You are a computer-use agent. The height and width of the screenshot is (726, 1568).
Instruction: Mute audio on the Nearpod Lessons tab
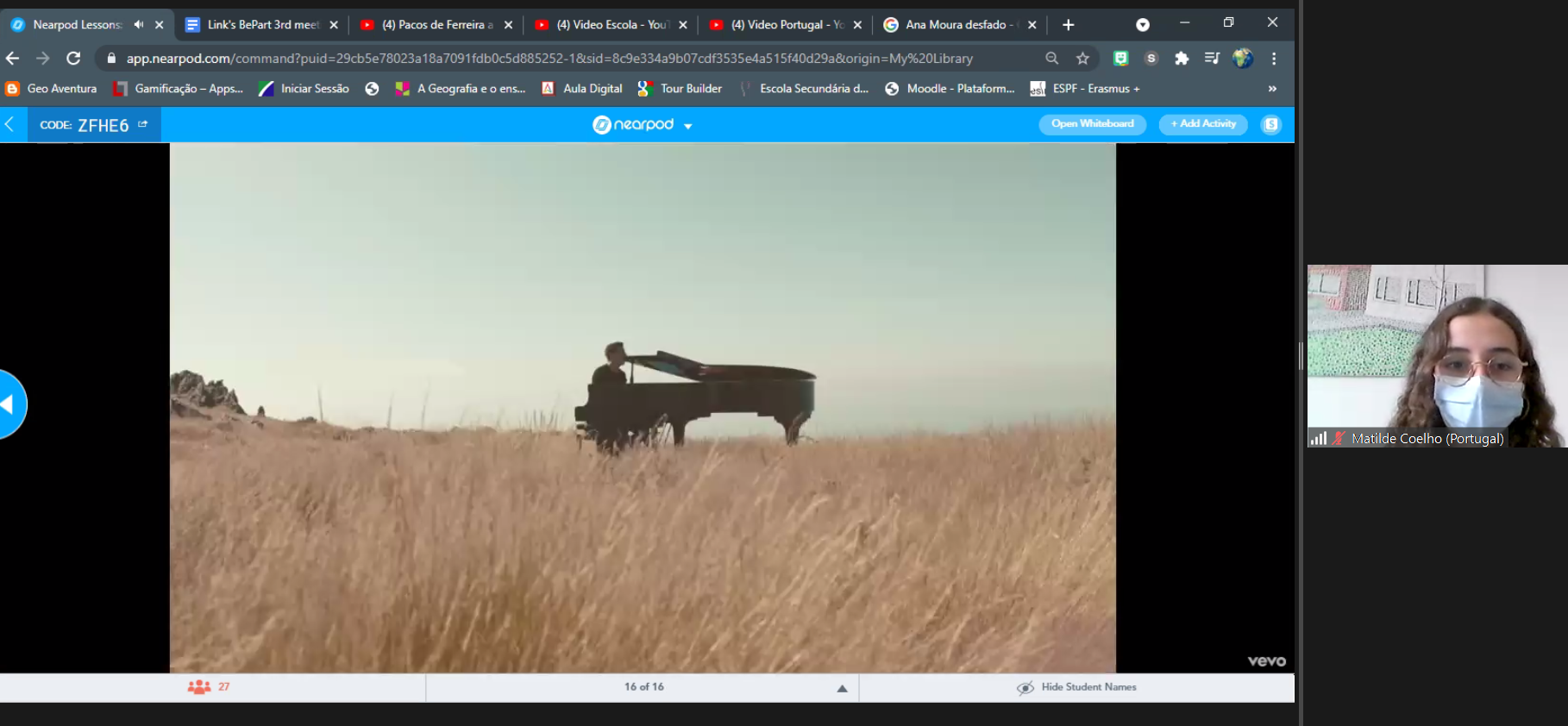(138, 25)
